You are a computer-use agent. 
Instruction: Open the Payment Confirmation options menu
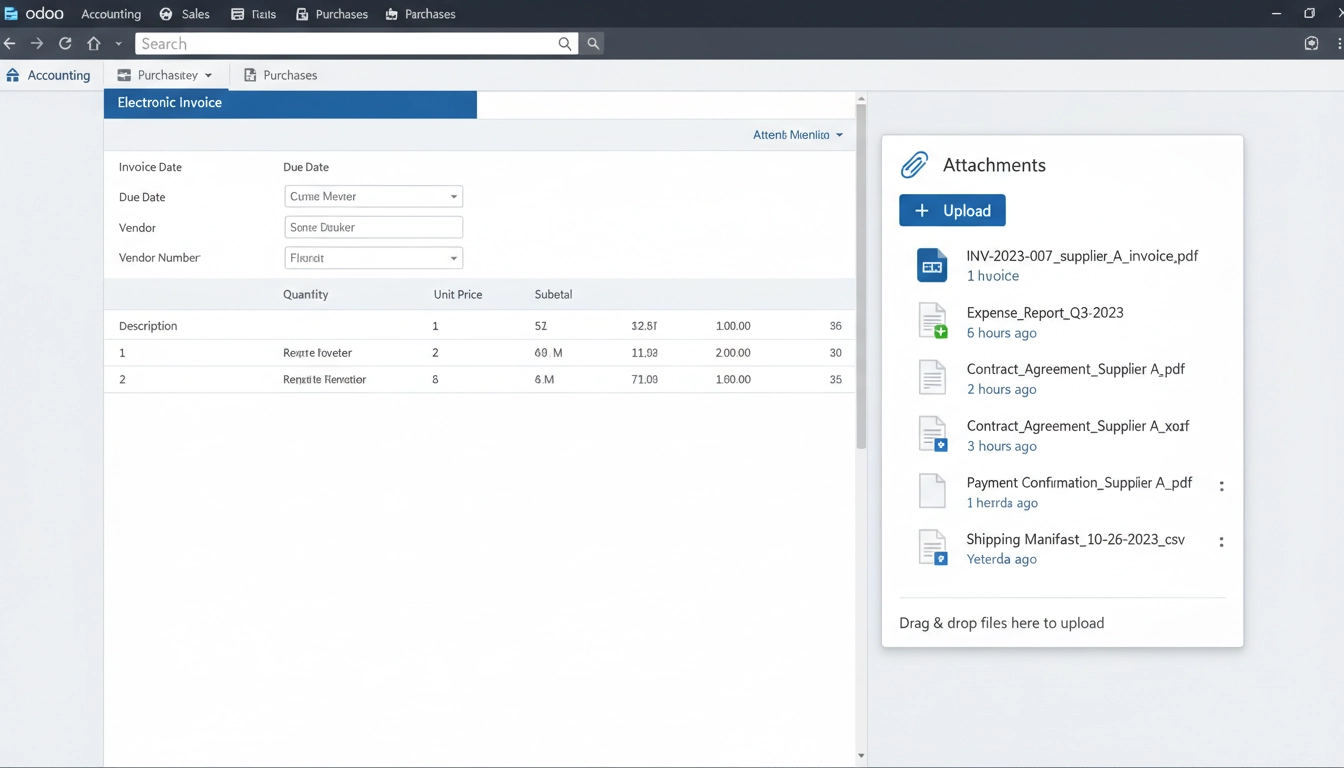[1221, 485]
